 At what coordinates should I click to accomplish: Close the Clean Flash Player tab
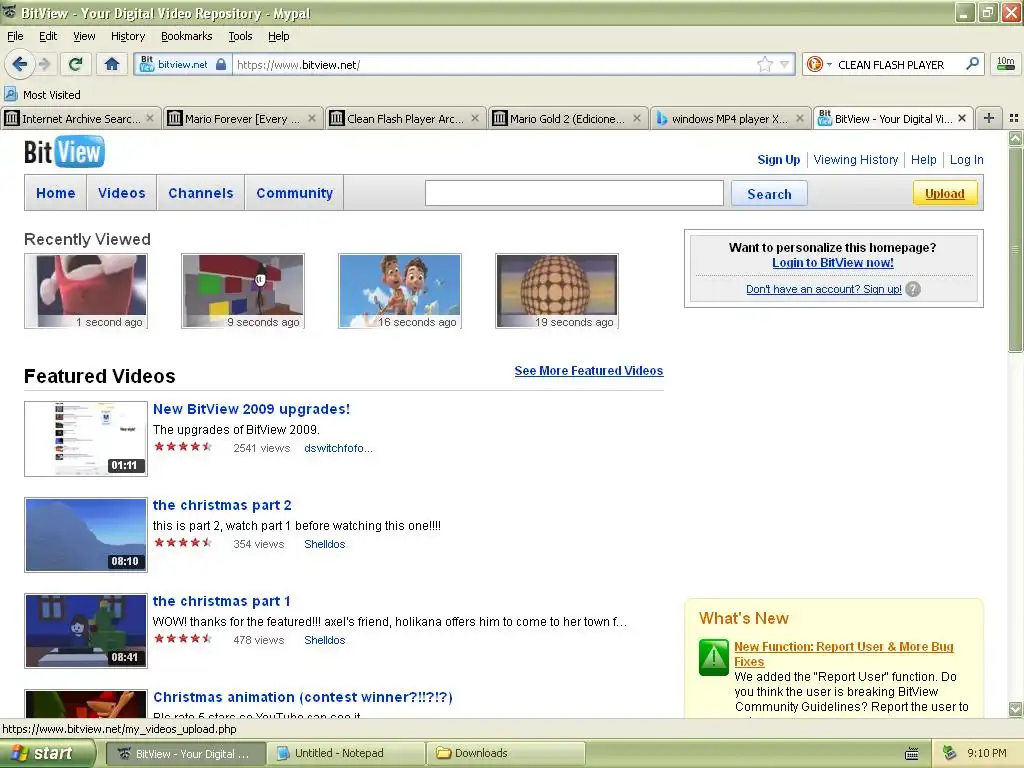tap(475, 118)
